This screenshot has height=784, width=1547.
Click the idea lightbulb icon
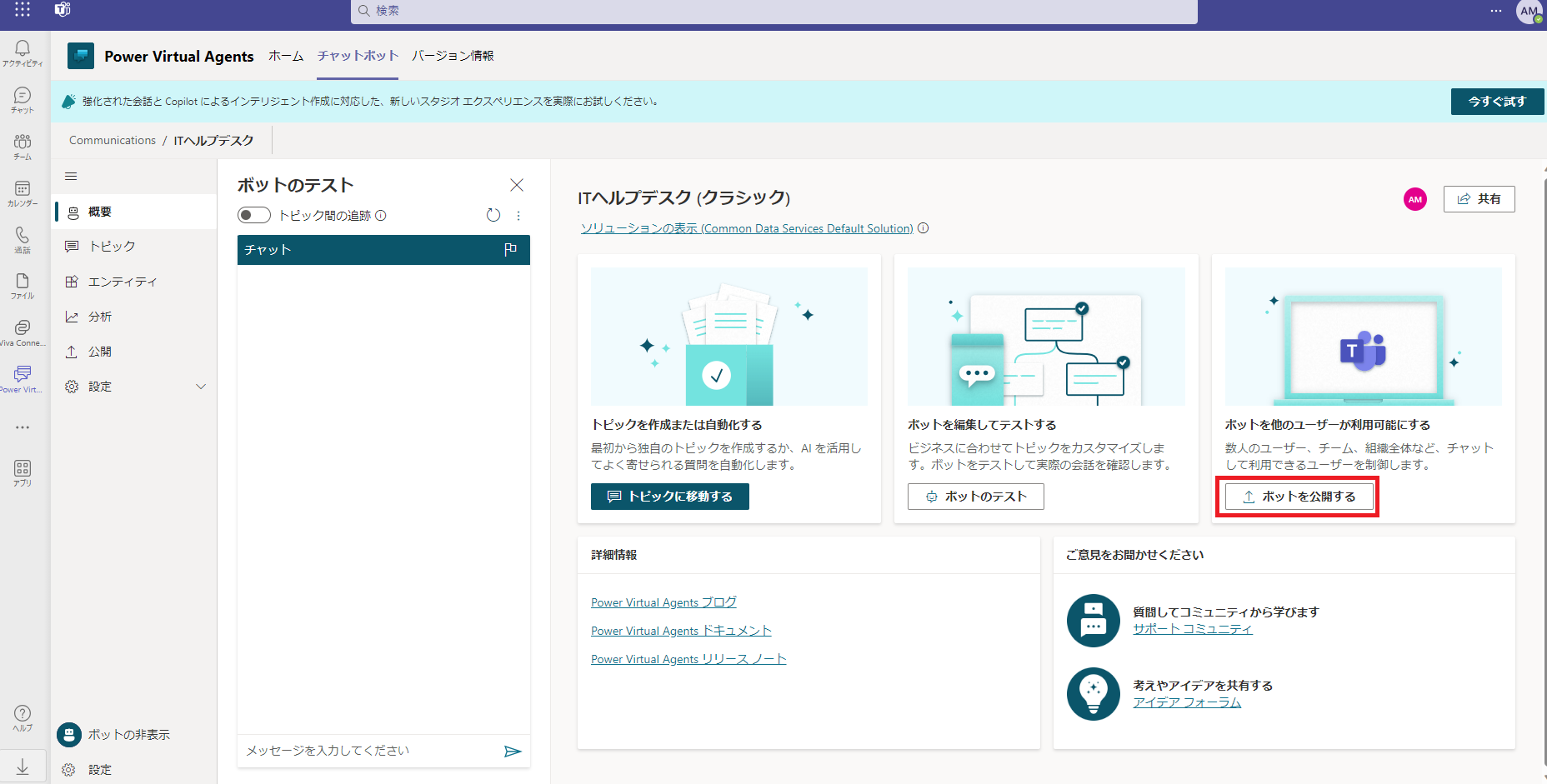(1094, 694)
